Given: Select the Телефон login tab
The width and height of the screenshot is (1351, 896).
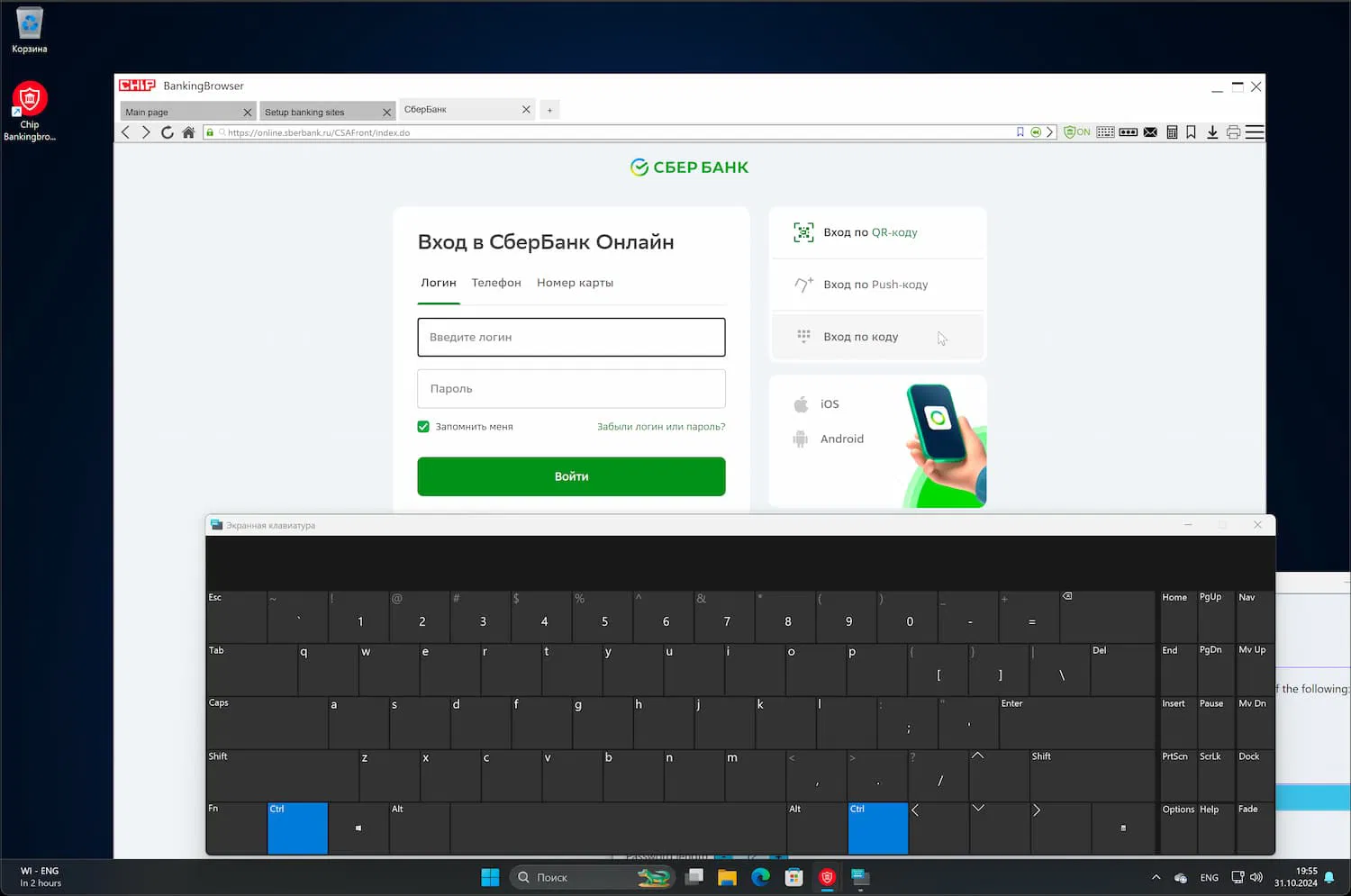Looking at the screenshot, I should tap(496, 283).
